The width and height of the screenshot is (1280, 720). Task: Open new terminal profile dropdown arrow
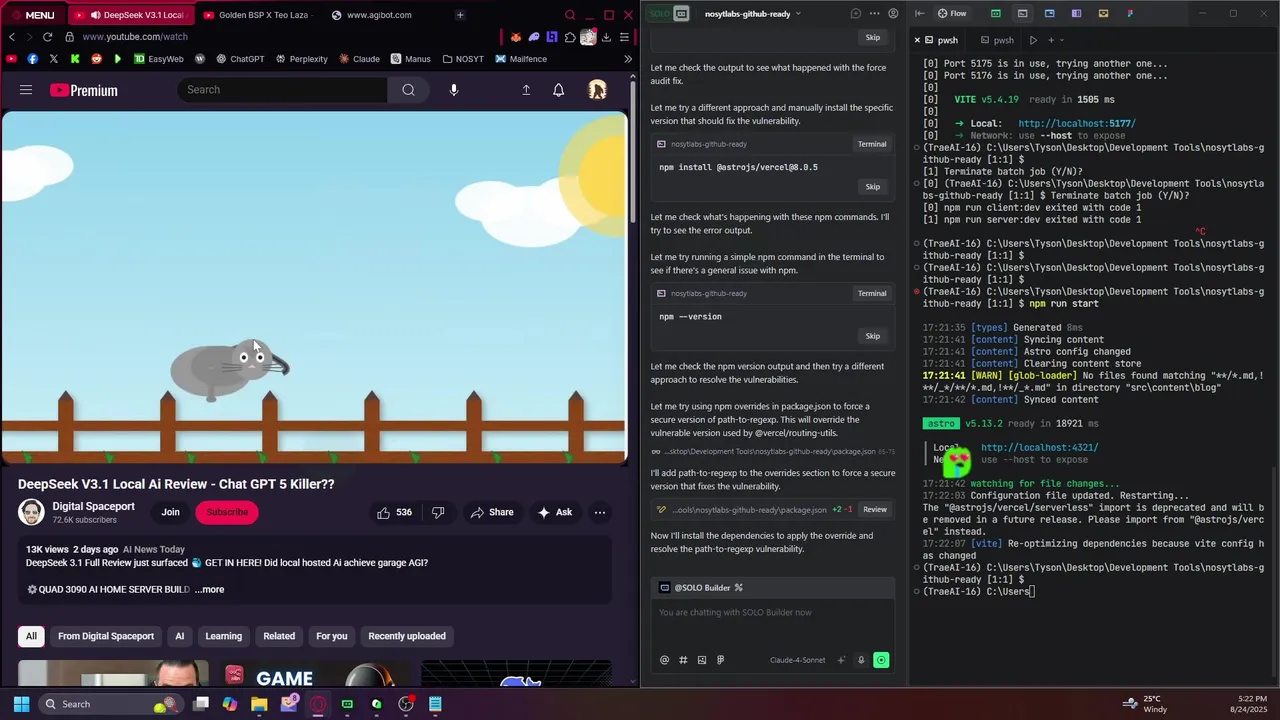point(1062,40)
